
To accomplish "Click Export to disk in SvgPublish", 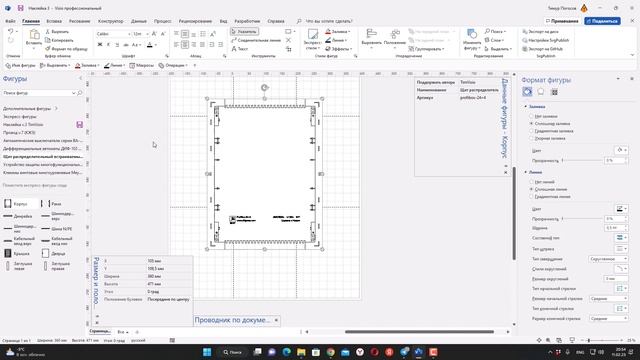I will point(540,31).
